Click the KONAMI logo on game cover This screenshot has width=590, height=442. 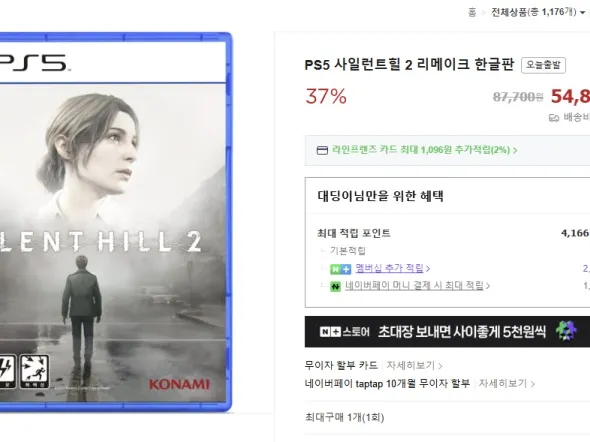pos(179,384)
